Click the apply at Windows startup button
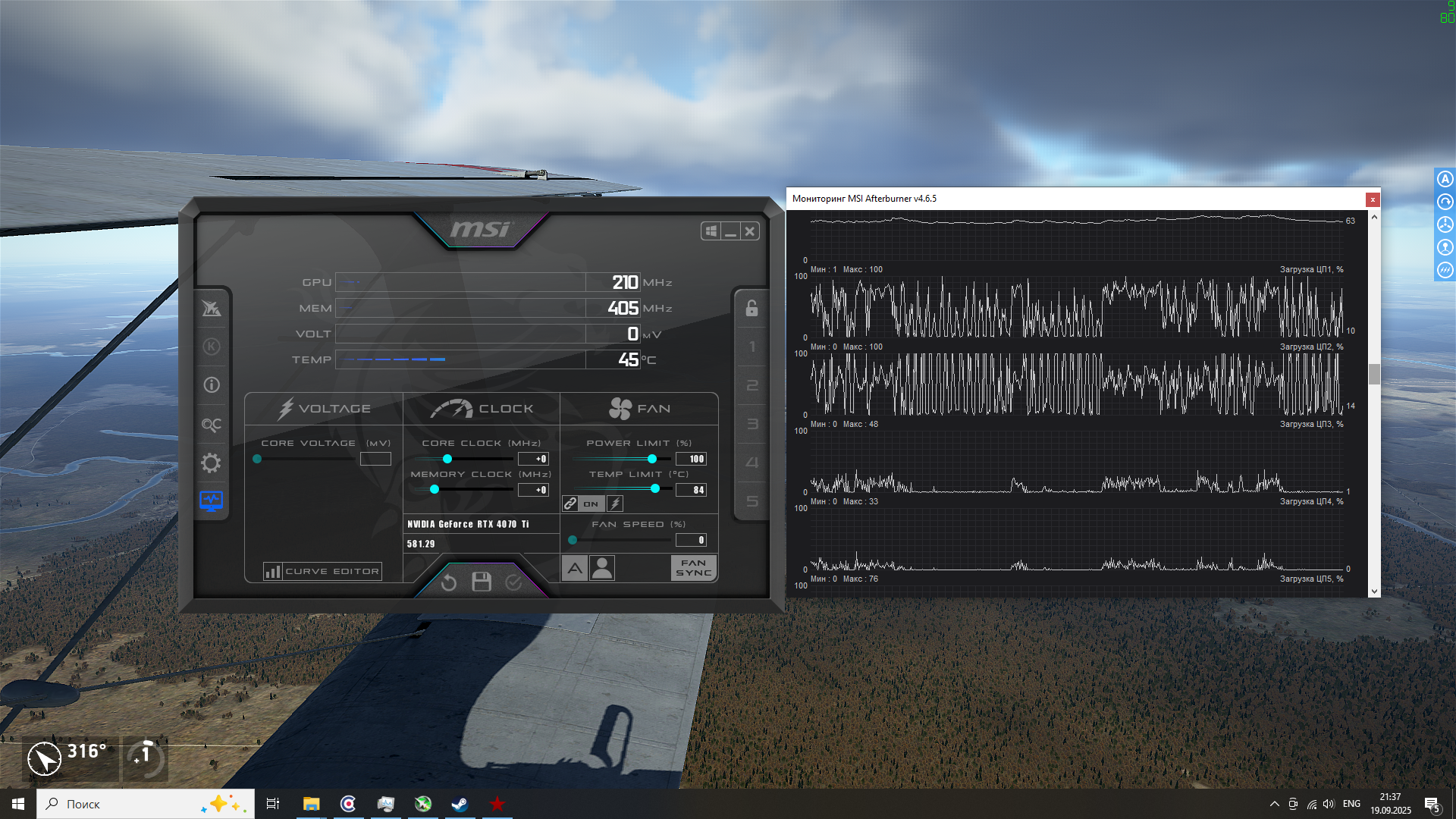Viewport: 1456px width, 819px height. coord(711,231)
